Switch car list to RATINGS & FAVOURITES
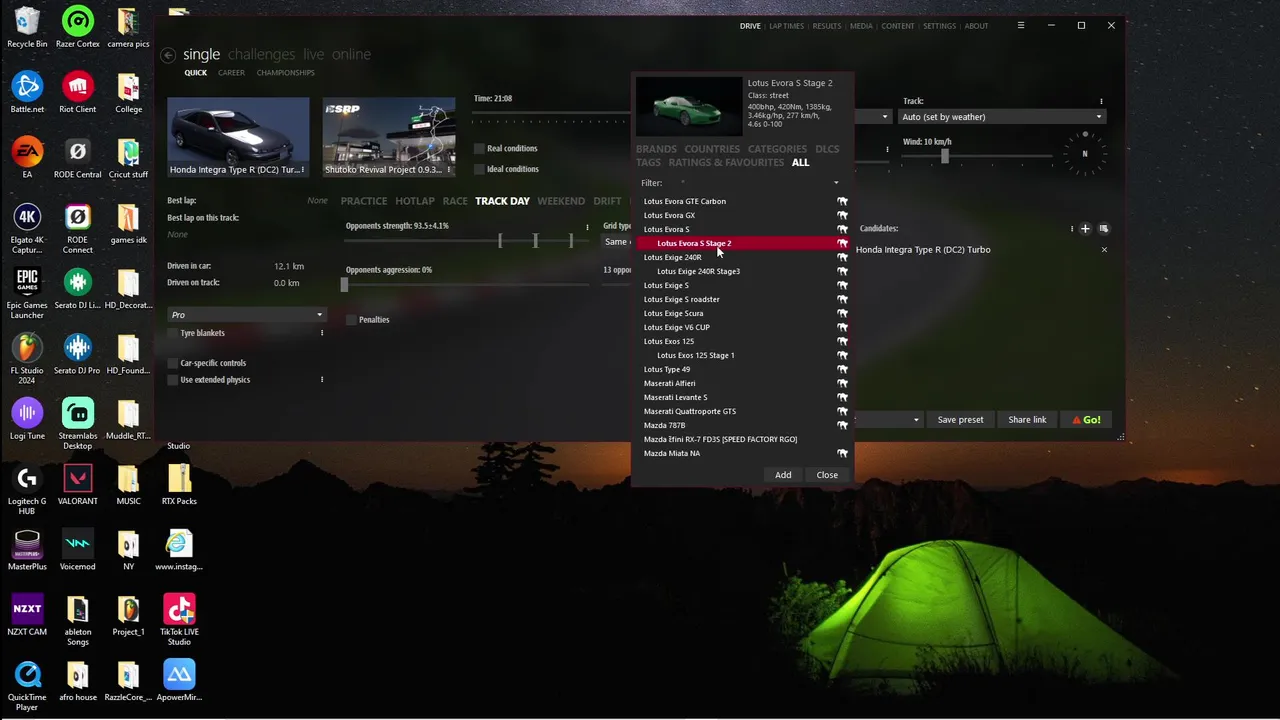This screenshot has width=1280, height=720. (x=726, y=162)
